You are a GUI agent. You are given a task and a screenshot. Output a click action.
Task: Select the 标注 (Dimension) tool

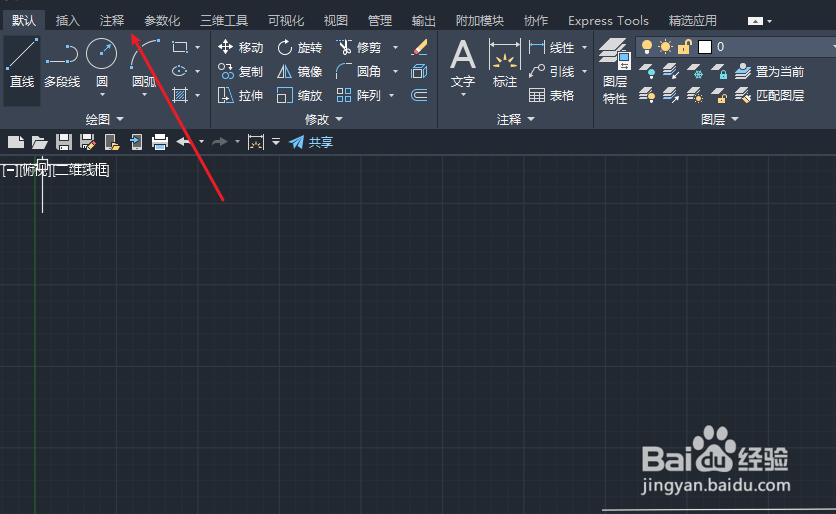click(x=504, y=64)
